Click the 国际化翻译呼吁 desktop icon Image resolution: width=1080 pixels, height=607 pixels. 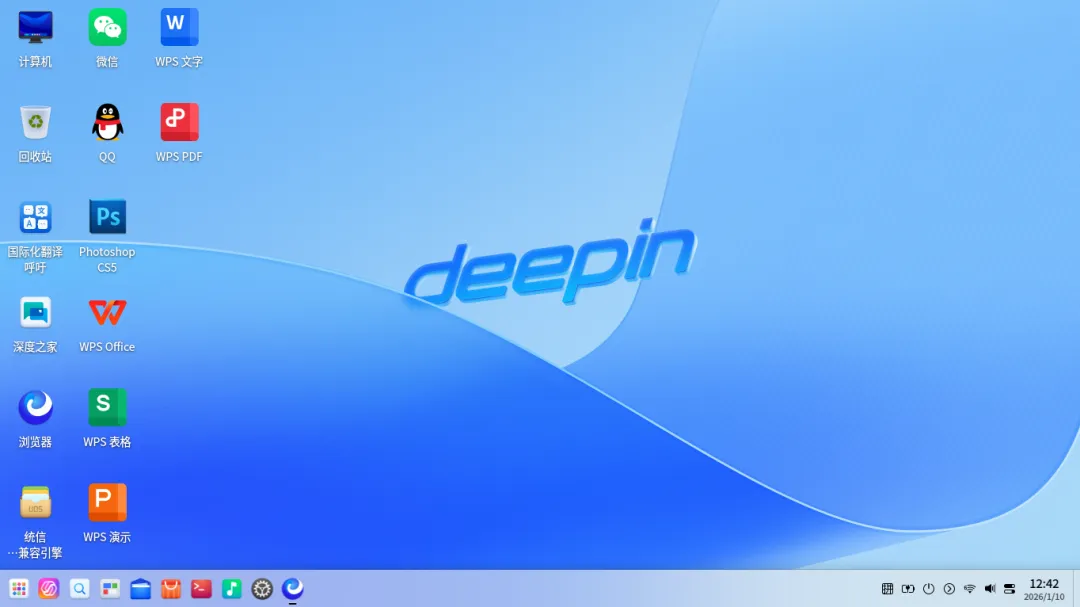(x=35, y=236)
